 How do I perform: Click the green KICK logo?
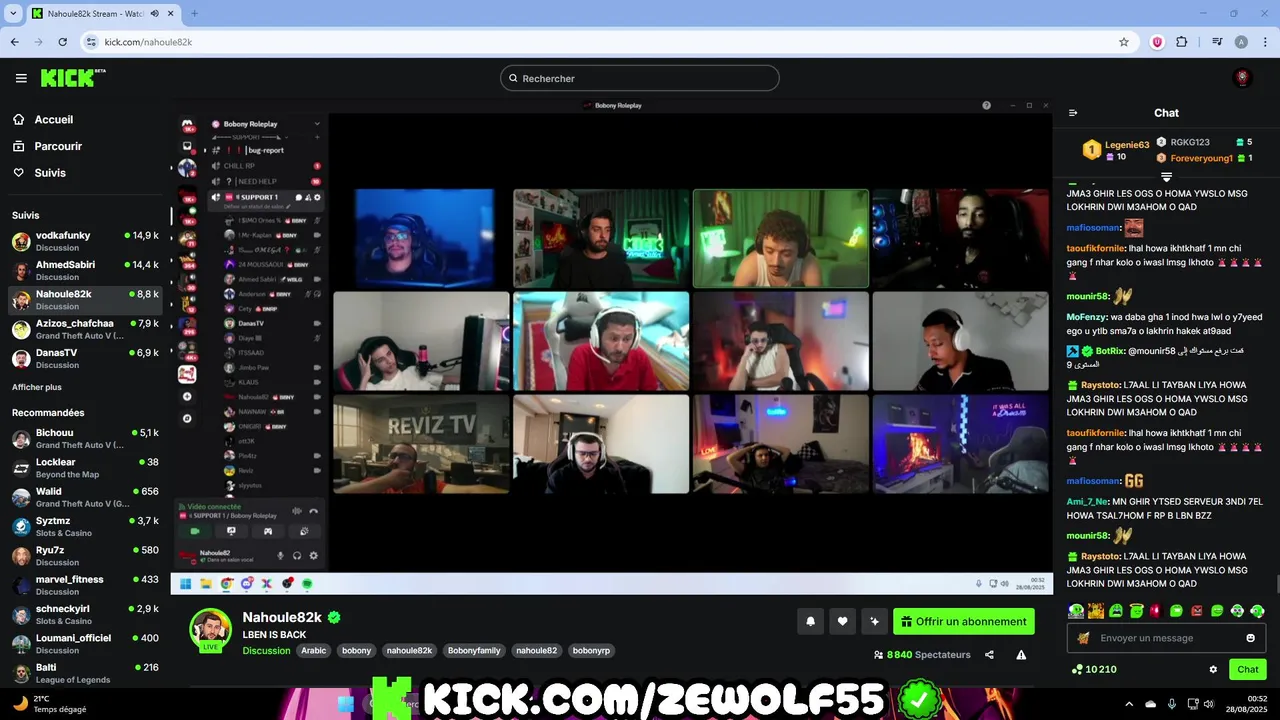pos(73,78)
